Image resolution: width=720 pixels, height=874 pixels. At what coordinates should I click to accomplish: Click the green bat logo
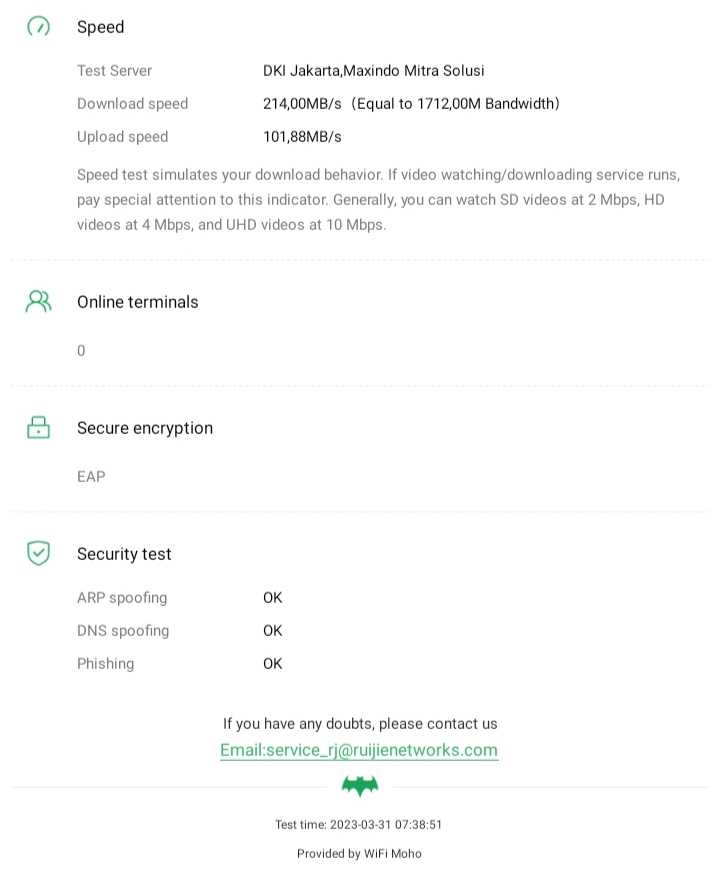(x=360, y=786)
